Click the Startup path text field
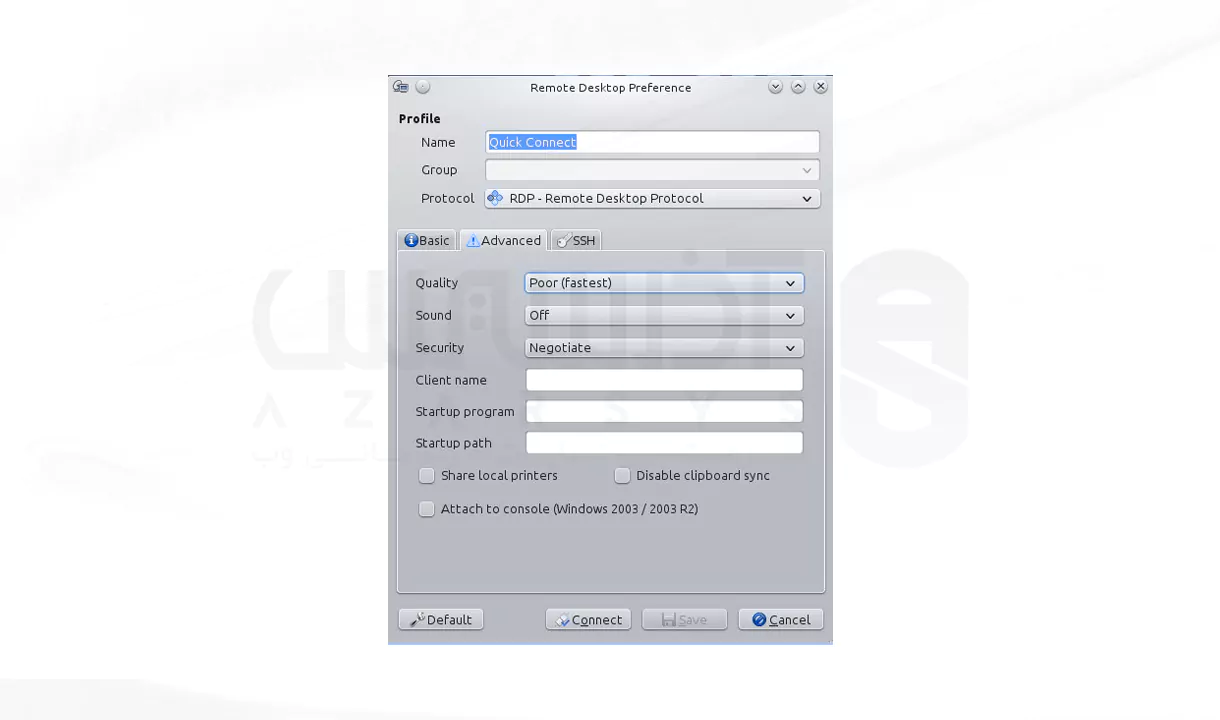 664,443
